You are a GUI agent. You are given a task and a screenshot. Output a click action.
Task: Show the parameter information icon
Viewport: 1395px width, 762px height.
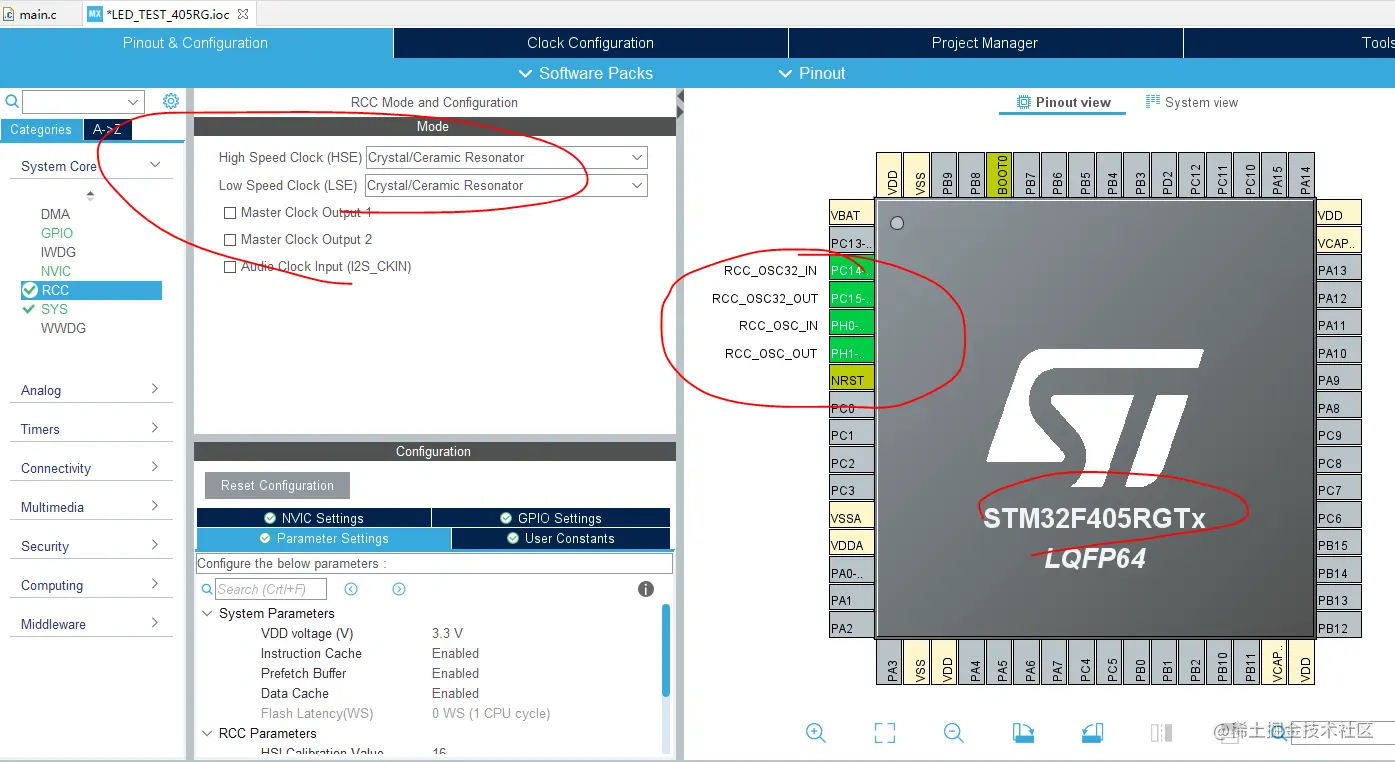(646, 589)
